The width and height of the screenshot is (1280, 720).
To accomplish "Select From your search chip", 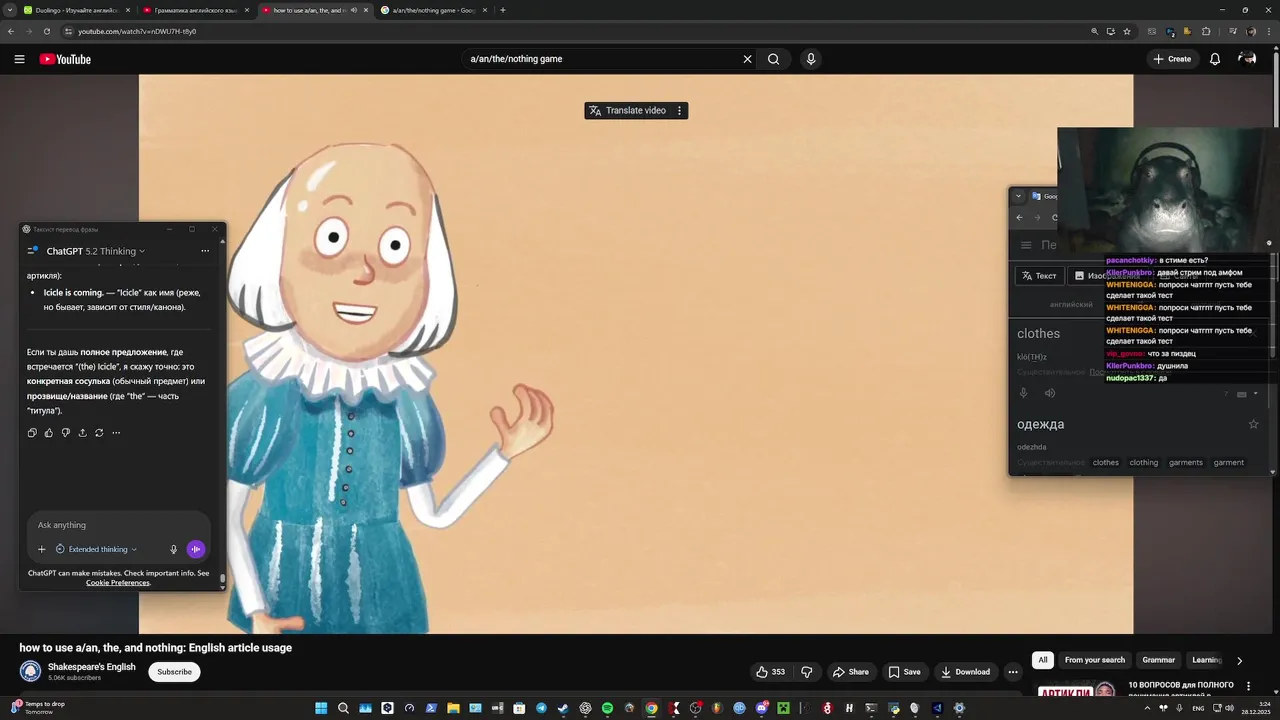I will click(x=1095, y=660).
